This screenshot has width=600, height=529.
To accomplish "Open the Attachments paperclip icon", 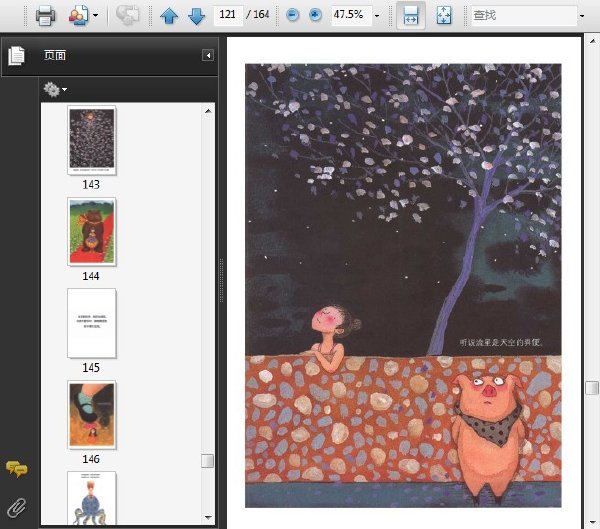I will pyautogui.click(x=16, y=507).
